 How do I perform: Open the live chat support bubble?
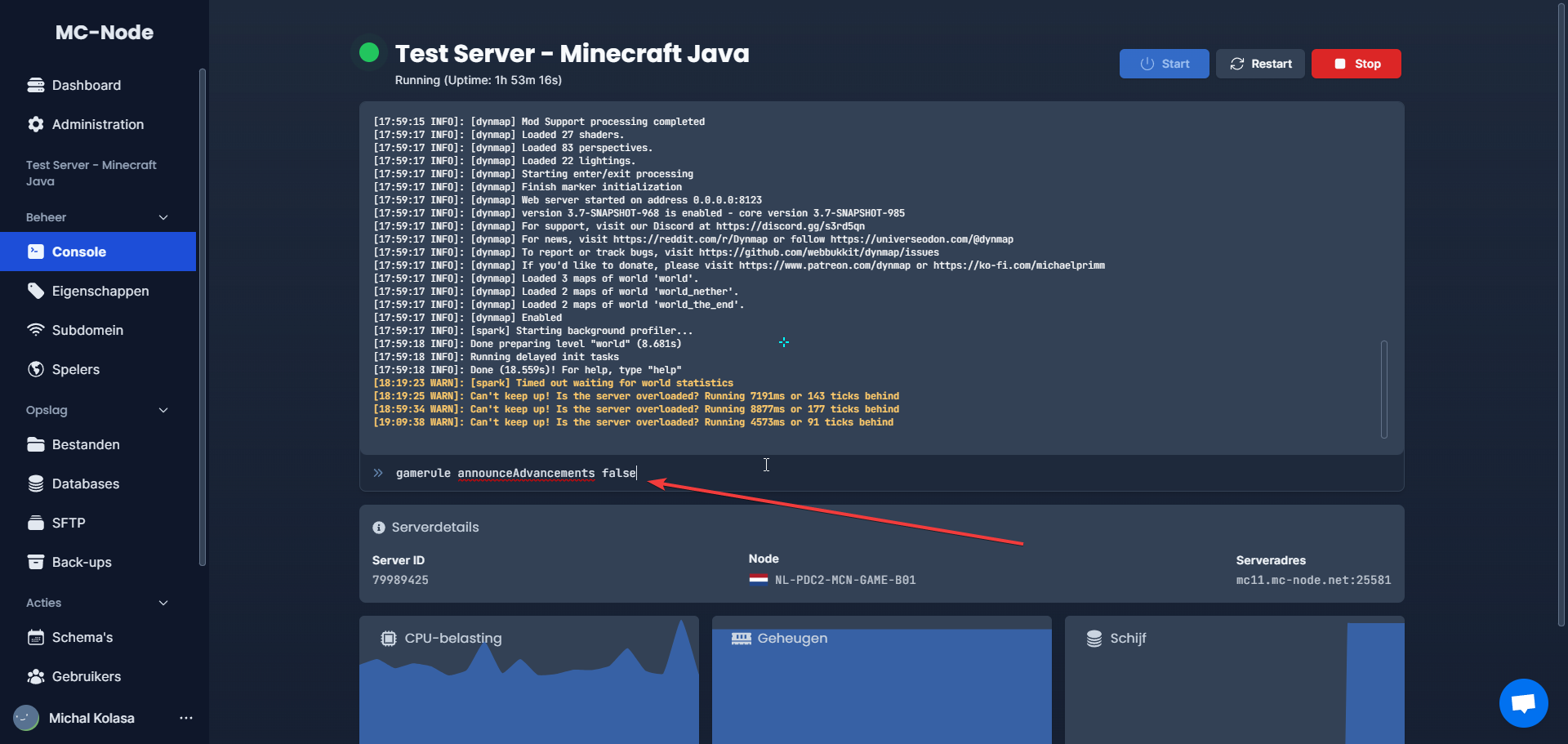click(1524, 703)
